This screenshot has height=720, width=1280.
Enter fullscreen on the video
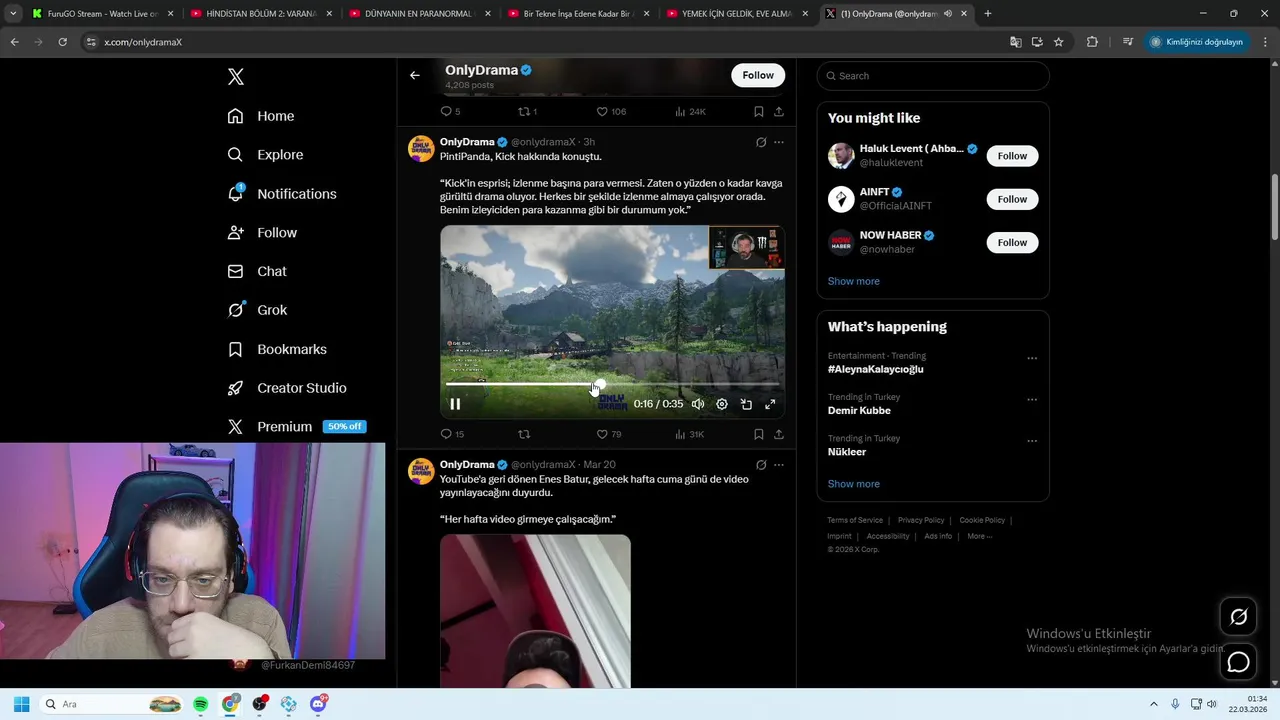[770, 404]
